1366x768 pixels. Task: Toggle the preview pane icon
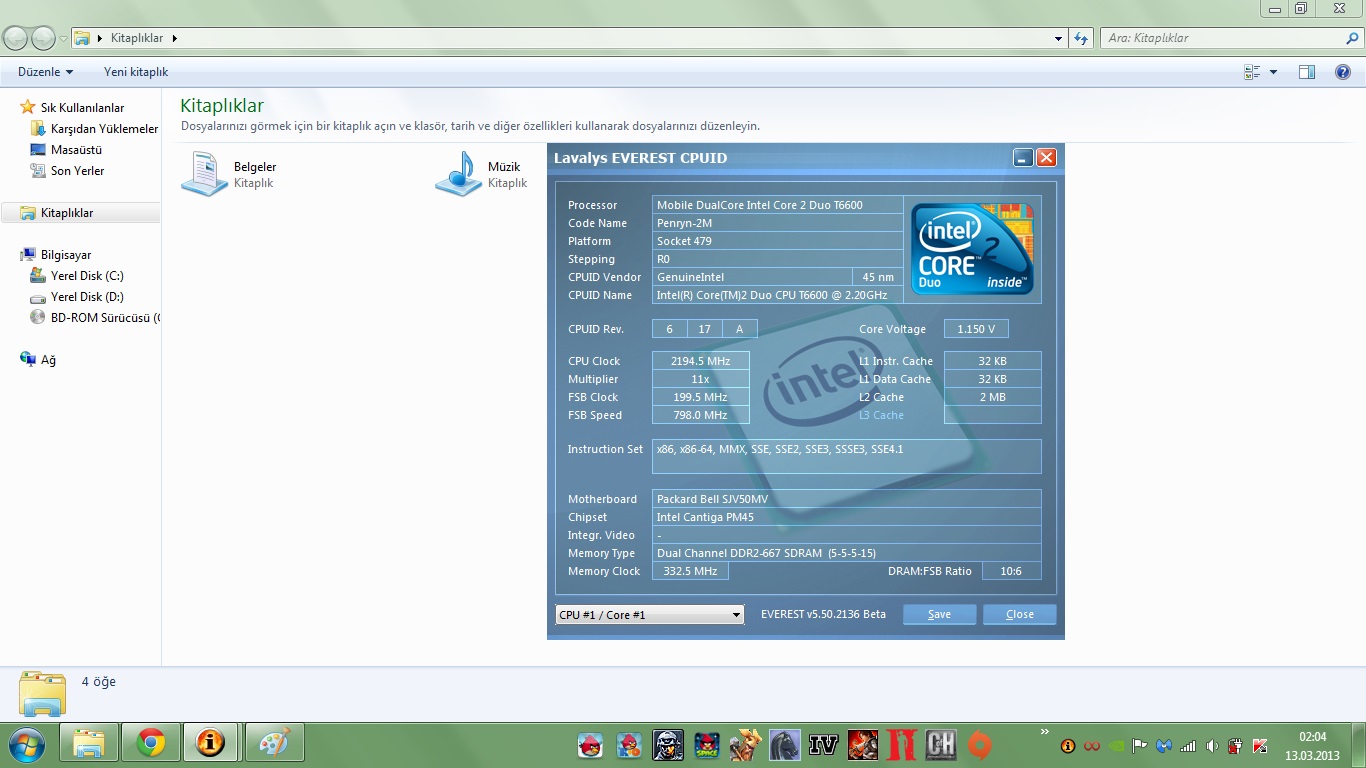[x=1306, y=72]
